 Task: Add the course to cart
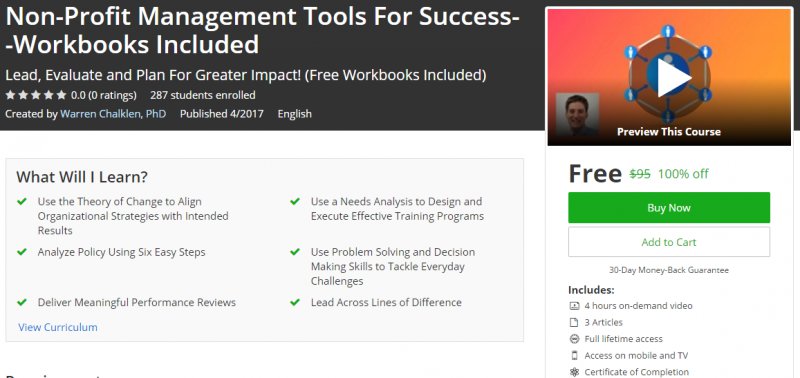click(x=669, y=242)
